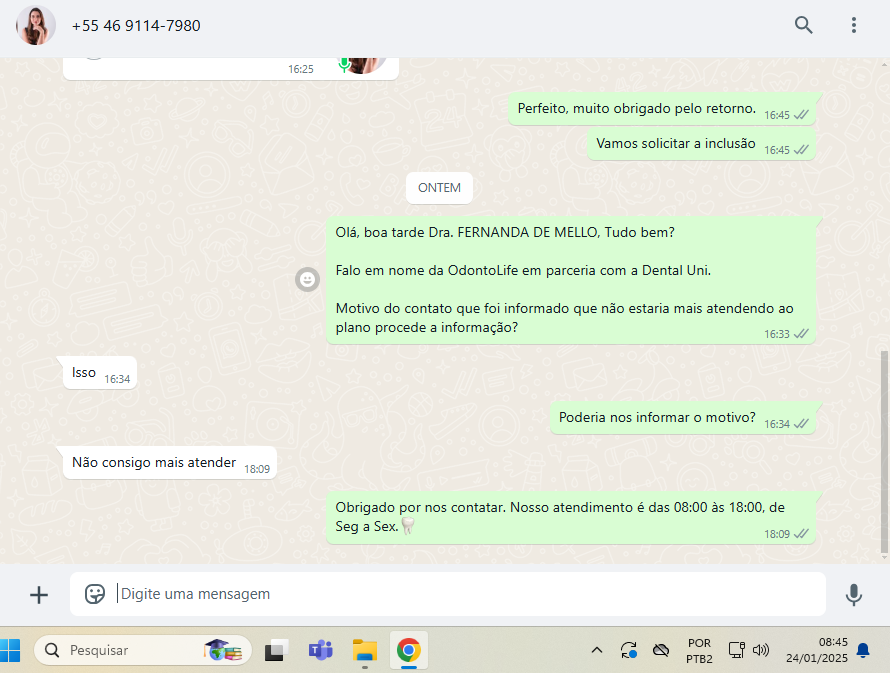This screenshot has height=673, width=890.
Task: Open the volume control tray icon
Action: point(761,650)
